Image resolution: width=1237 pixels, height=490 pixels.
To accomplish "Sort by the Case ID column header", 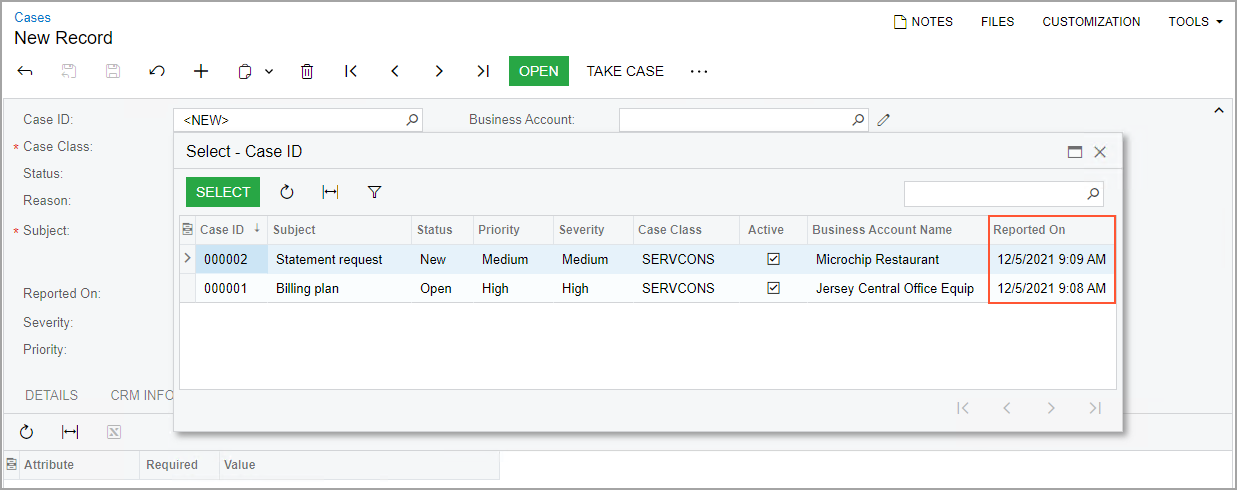I will coord(222,230).
